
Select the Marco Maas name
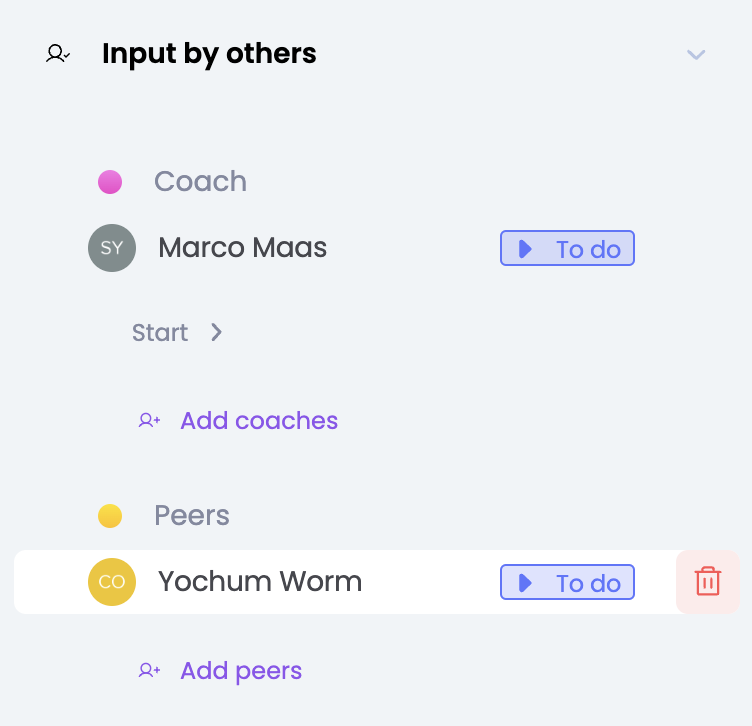tap(242, 248)
